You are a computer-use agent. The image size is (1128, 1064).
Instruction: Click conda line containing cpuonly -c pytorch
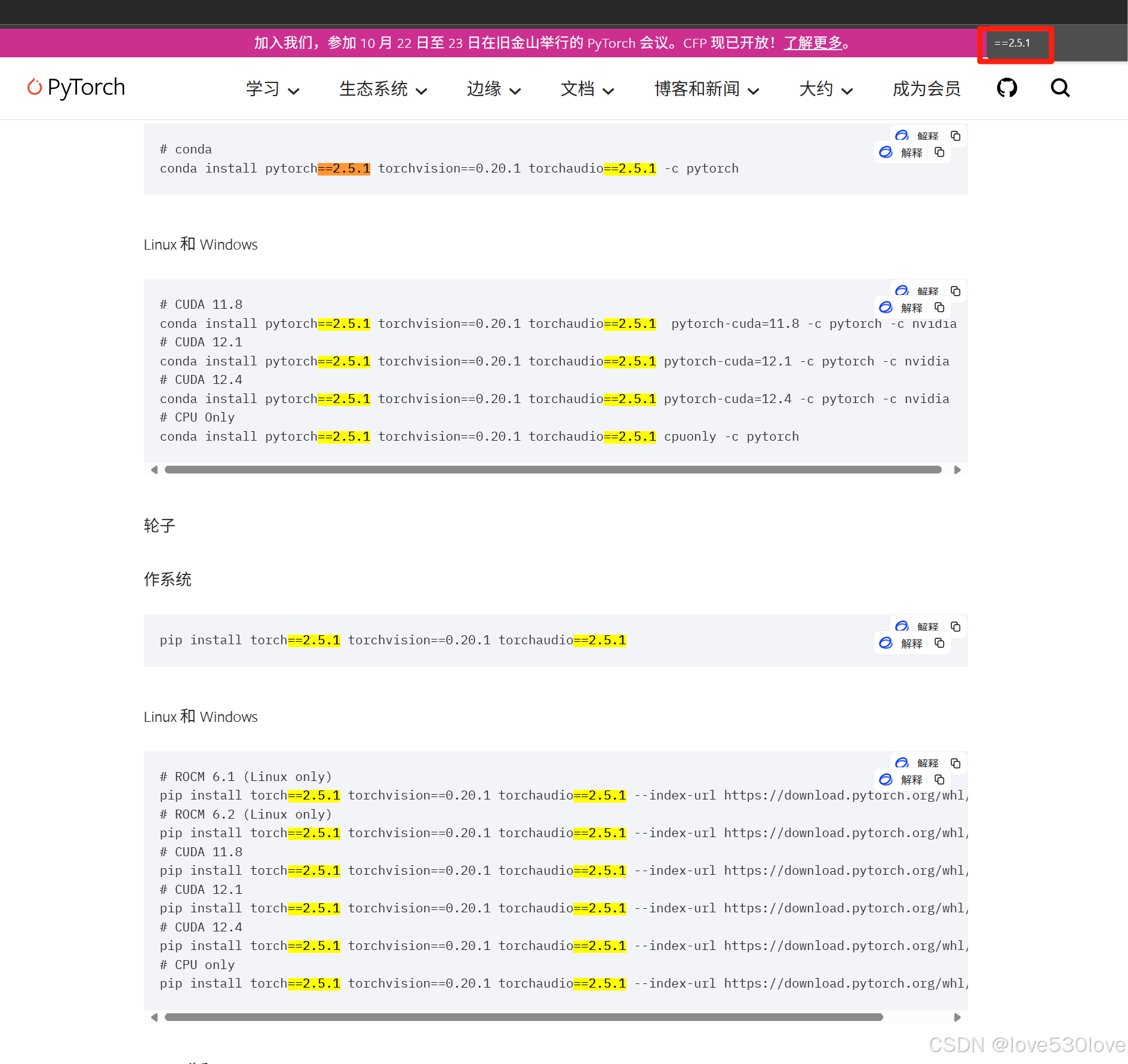point(479,436)
